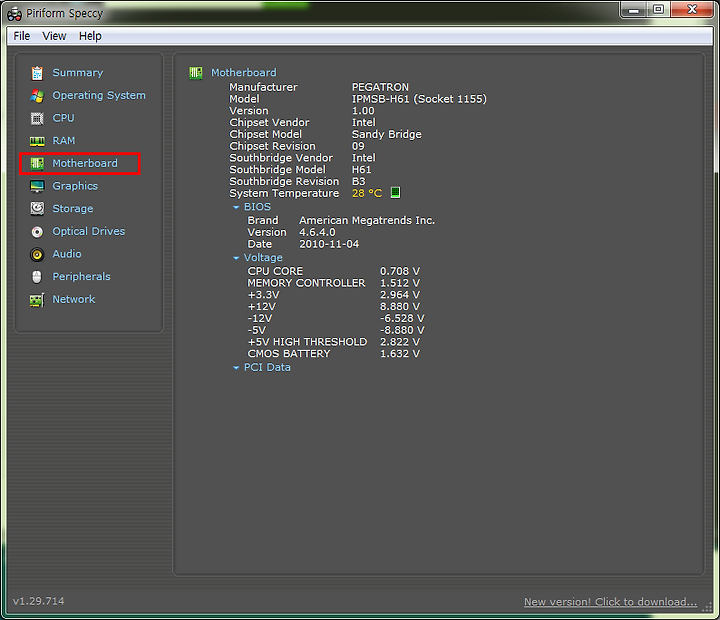Click the Audio speaker icon
This screenshot has height=620, width=720.
(37, 254)
